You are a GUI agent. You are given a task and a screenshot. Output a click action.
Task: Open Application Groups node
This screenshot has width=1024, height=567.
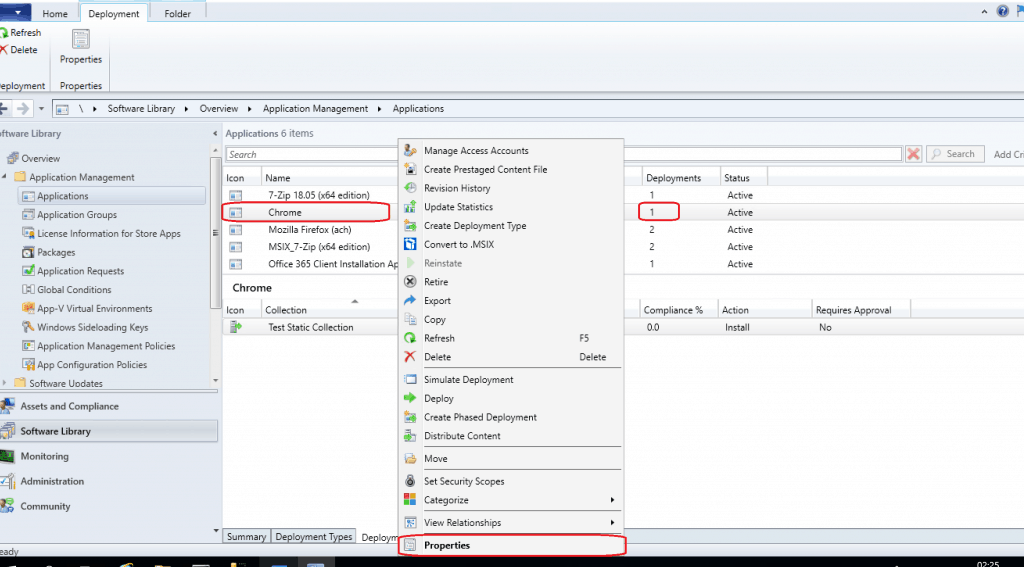[77, 215]
